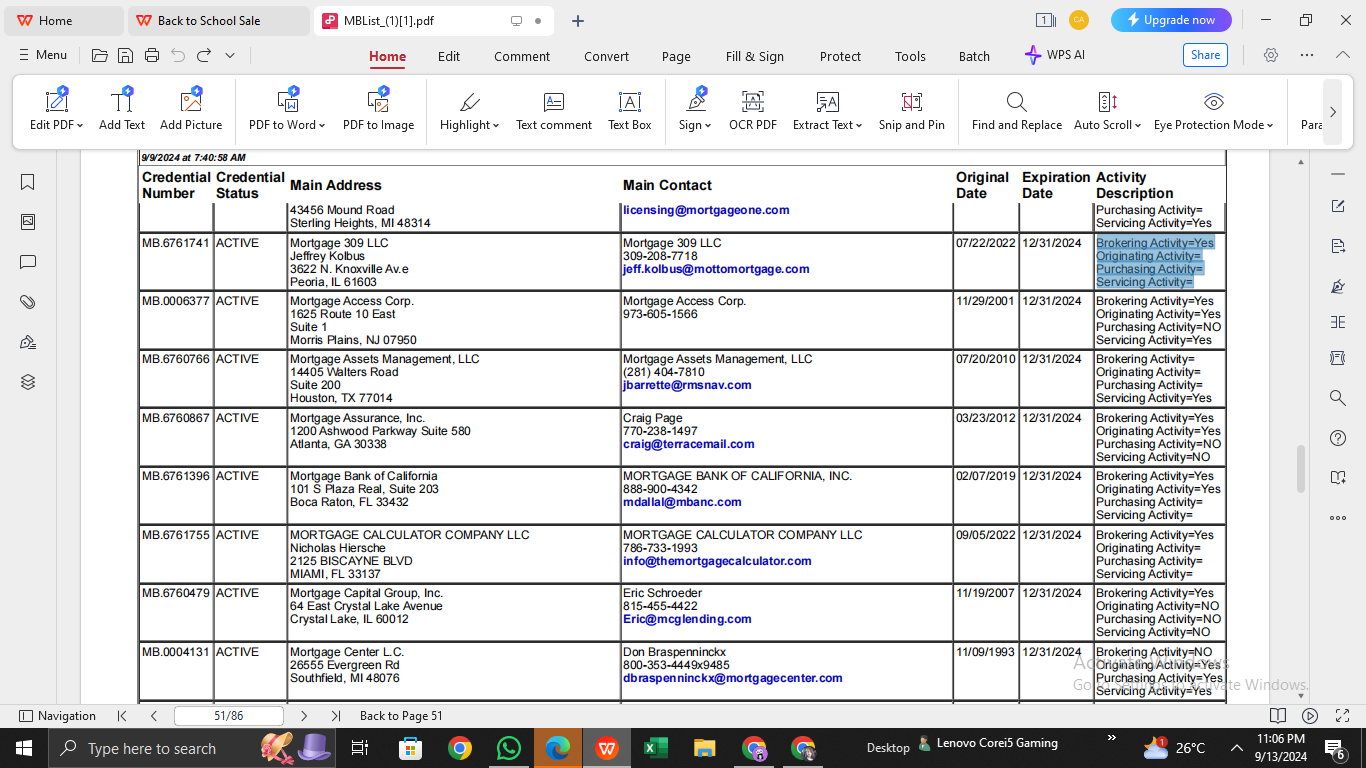The width and height of the screenshot is (1366, 768).
Task: Click the Share button
Action: (1205, 55)
